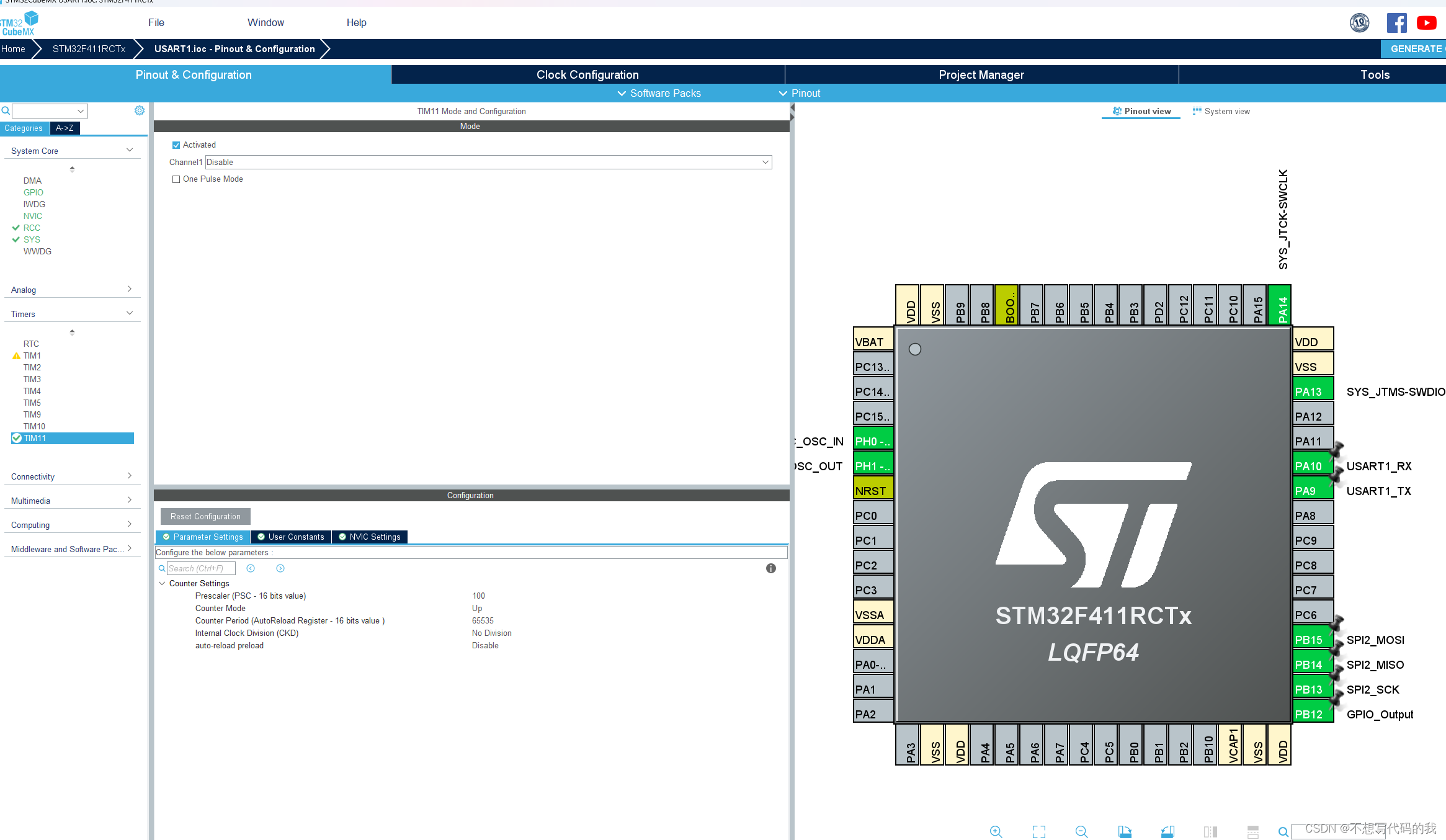Click the parameter Search field

[x=201, y=568]
